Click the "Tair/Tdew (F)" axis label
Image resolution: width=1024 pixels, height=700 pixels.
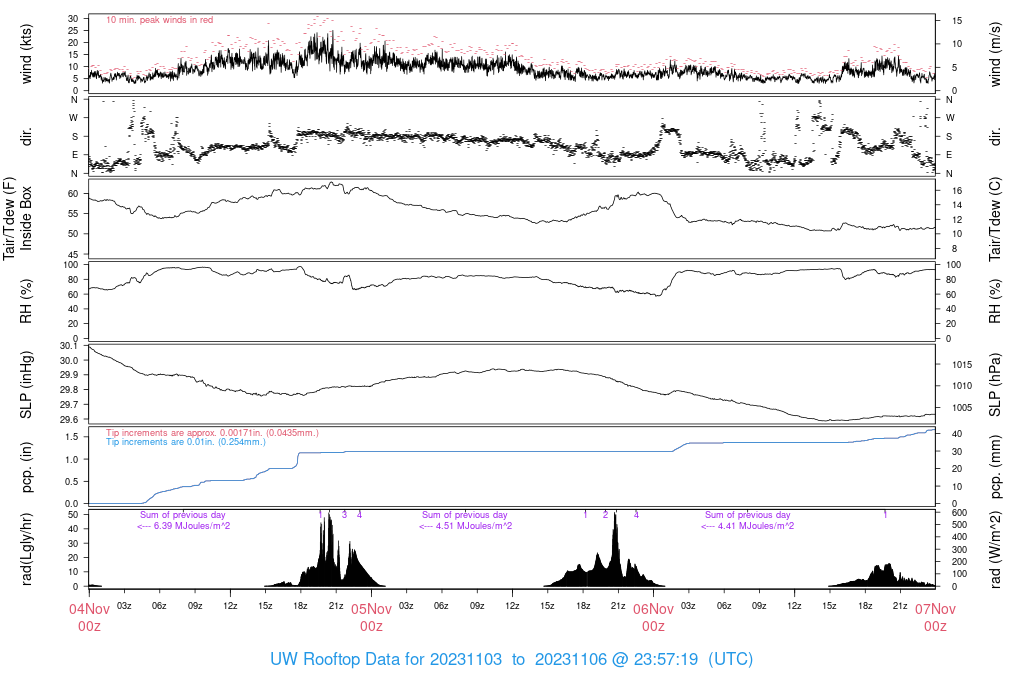(x=9, y=218)
